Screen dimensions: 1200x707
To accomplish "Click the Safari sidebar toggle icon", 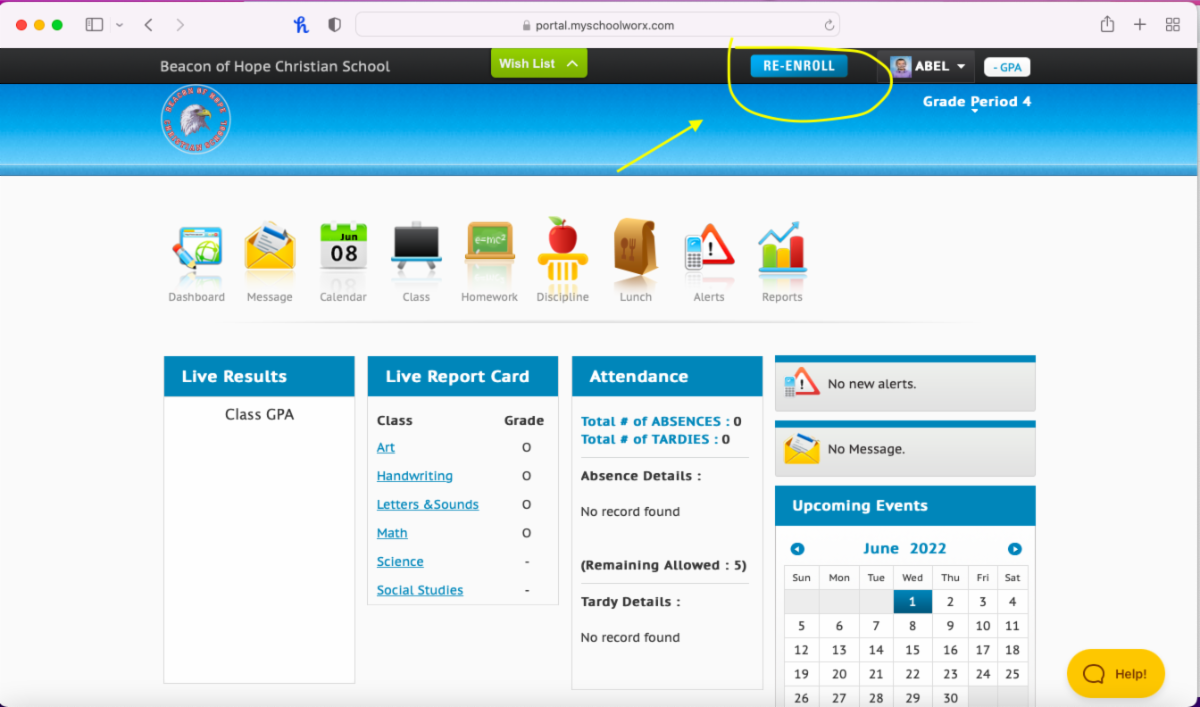I will (94, 25).
